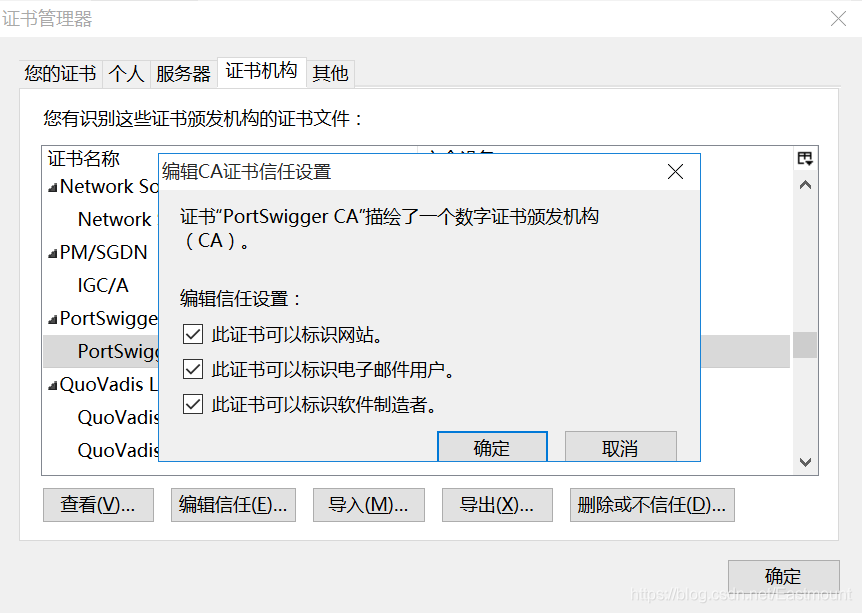The width and height of the screenshot is (862, 613).
Task: Click the 导出(X)... button
Action: click(x=497, y=505)
